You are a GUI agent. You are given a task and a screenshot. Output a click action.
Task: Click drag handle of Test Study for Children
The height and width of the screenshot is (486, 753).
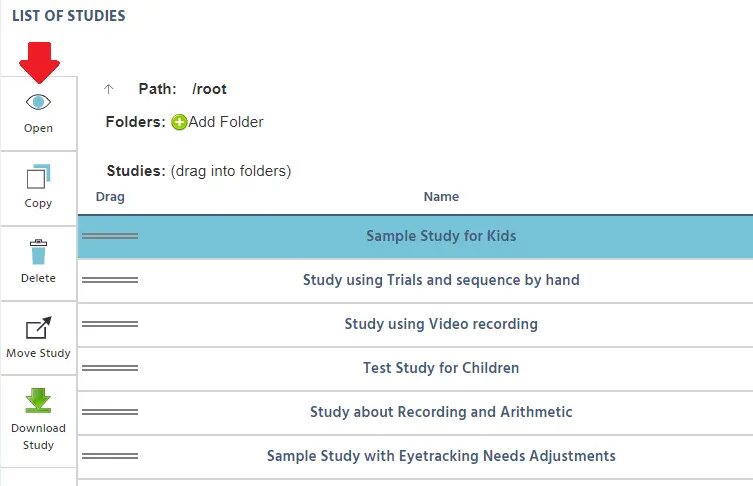tap(110, 368)
